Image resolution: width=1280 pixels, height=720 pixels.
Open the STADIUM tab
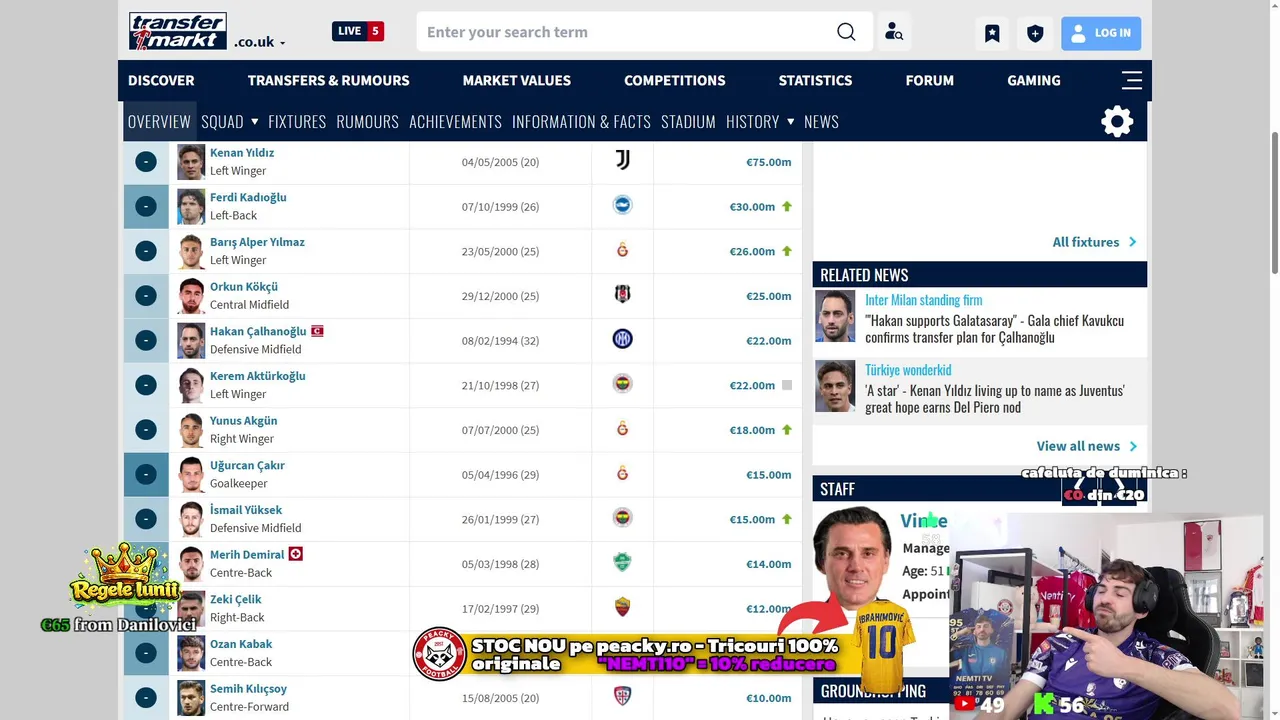pos(688,121)
